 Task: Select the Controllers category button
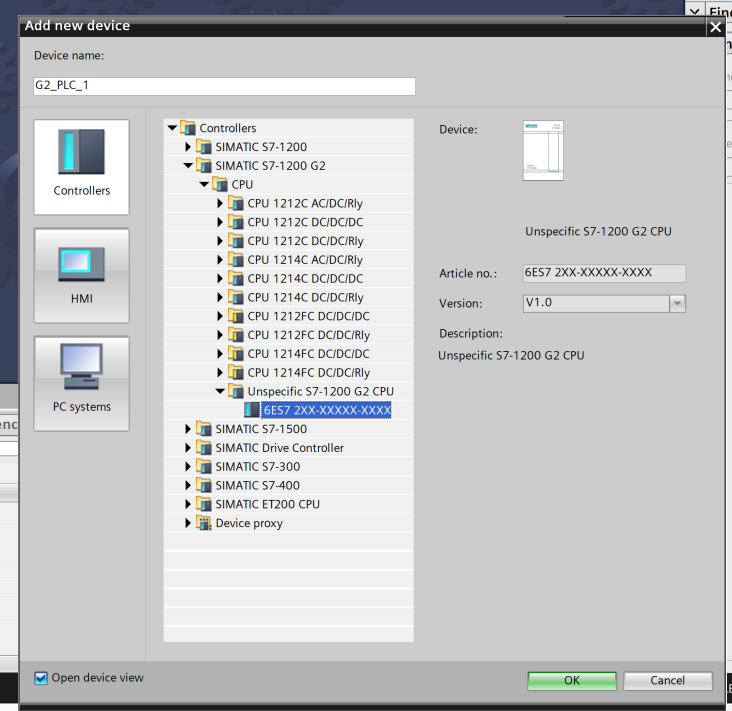click(x=82, y=167)
